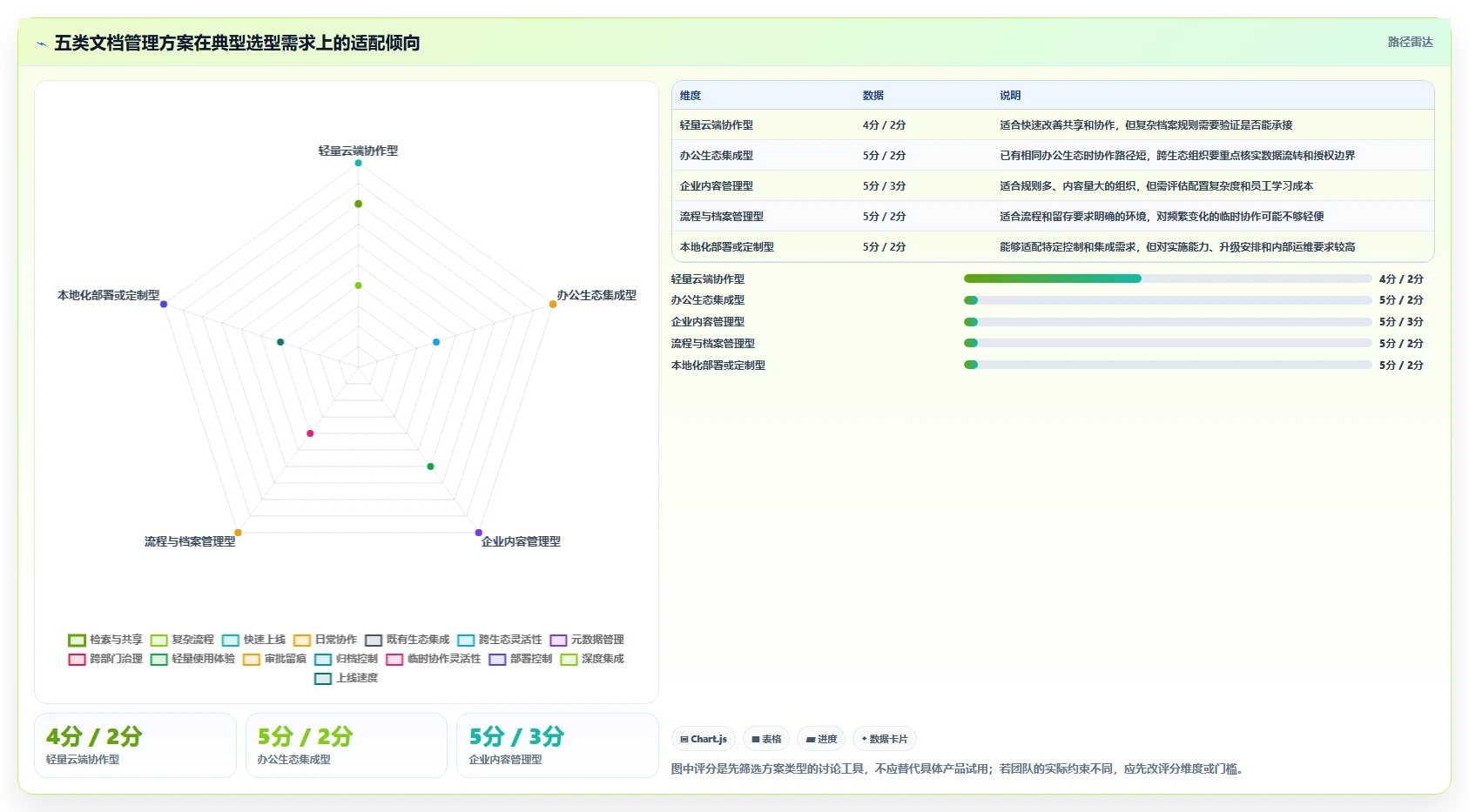The height and width of the screenshot is (812, 1469).
Task: Hide the 跨部门治理 legend series
Action: click(x=105, y=659)
